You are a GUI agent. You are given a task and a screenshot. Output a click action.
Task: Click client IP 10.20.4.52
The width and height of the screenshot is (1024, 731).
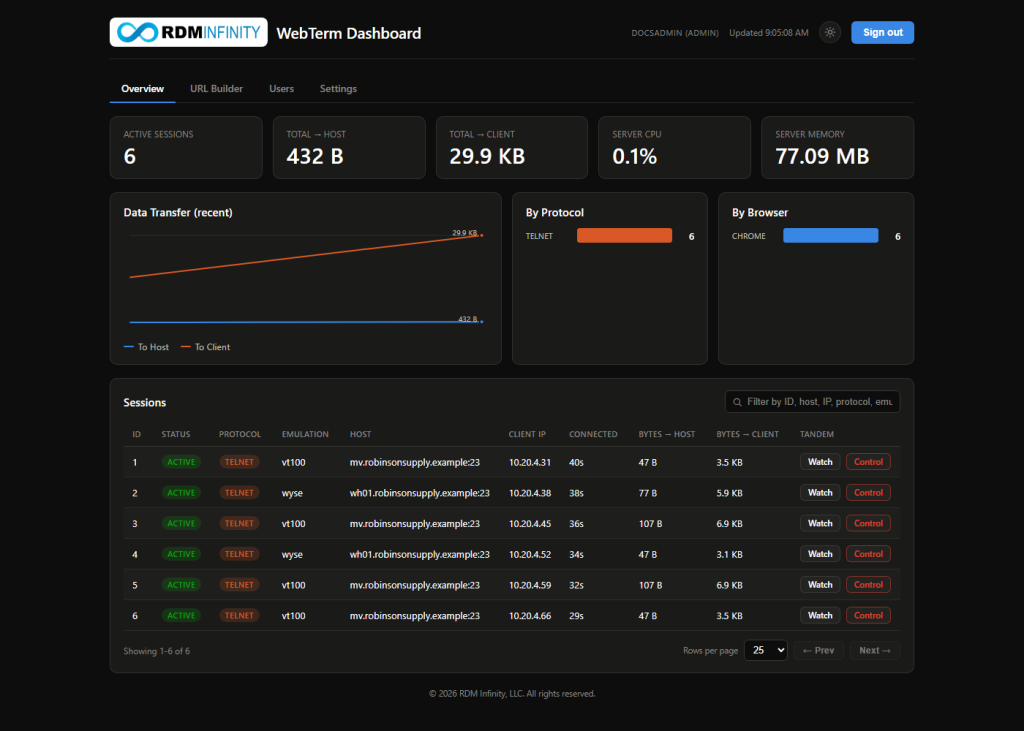530,554
